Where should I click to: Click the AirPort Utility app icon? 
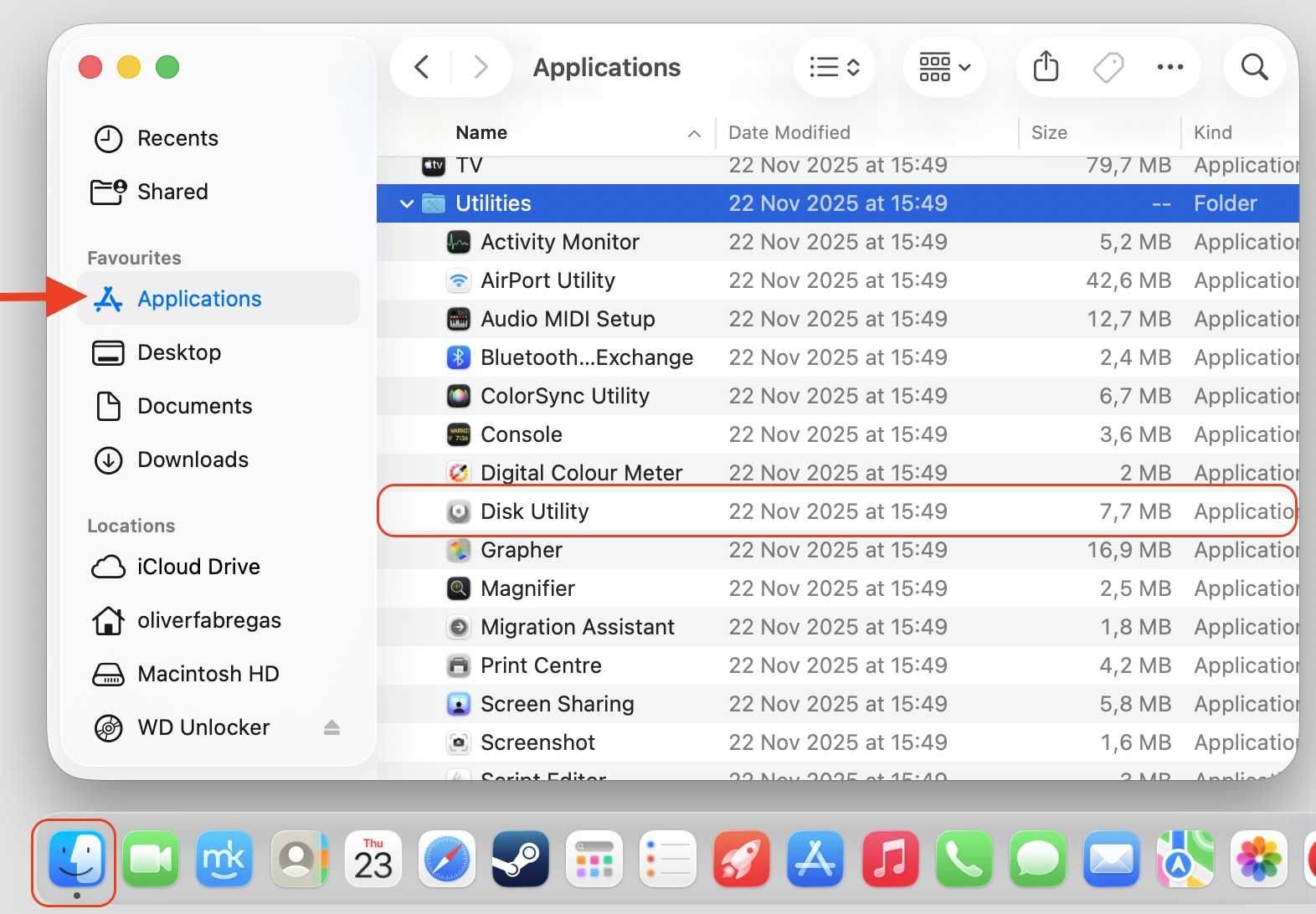click(459, 280)
